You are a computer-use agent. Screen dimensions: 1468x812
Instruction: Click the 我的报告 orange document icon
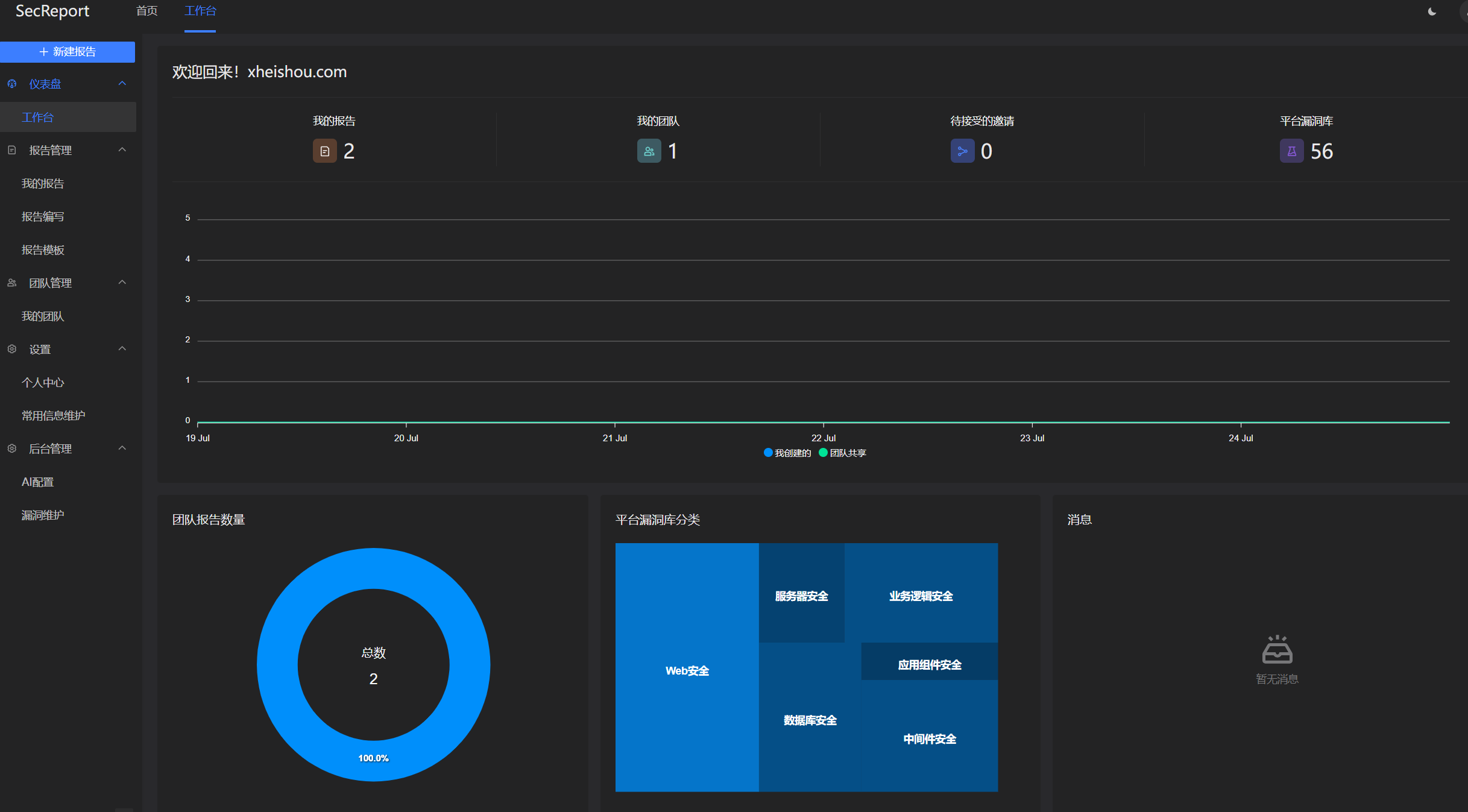coord(325,151)
